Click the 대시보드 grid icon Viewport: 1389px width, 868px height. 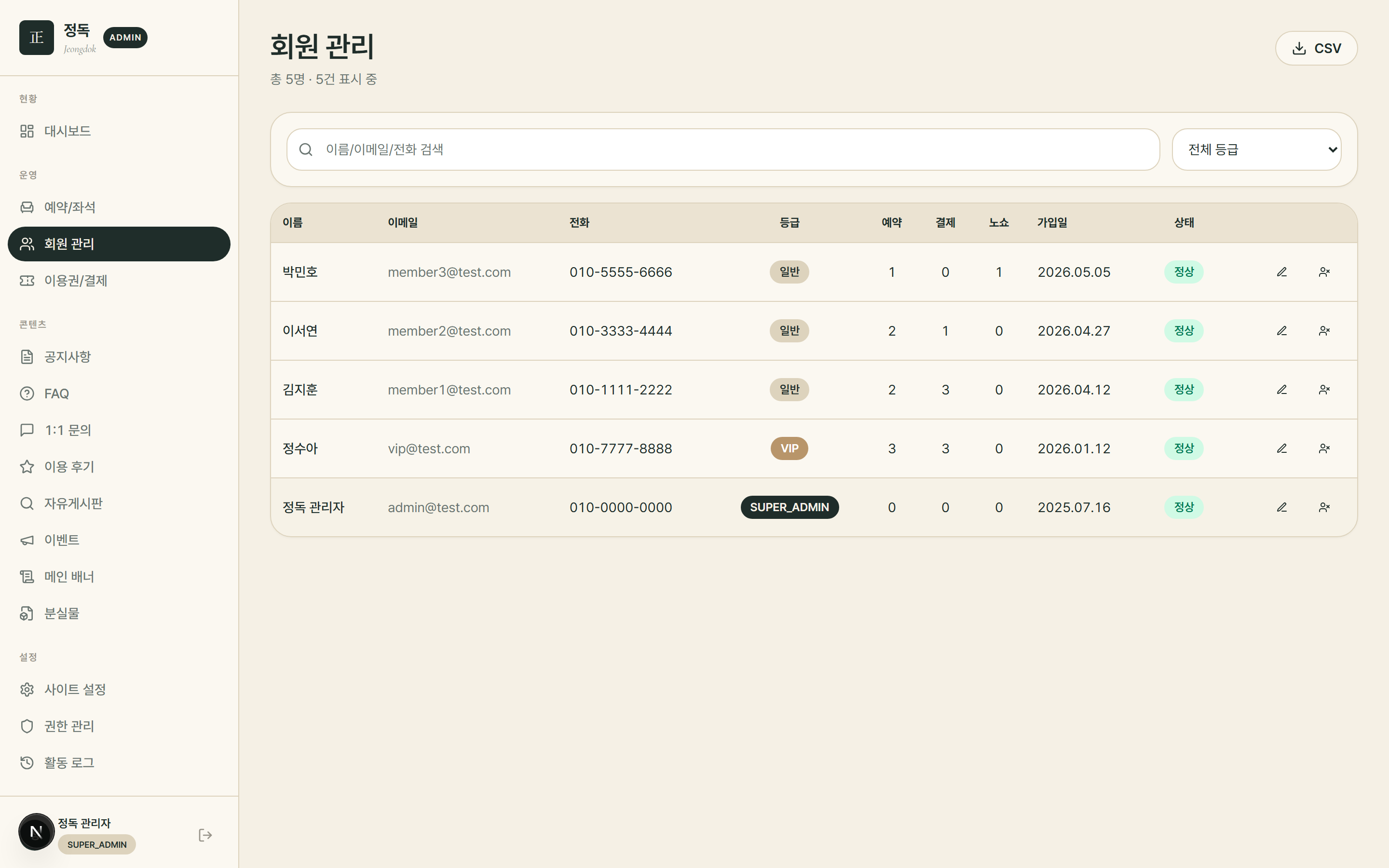click(x=27, y=131)
